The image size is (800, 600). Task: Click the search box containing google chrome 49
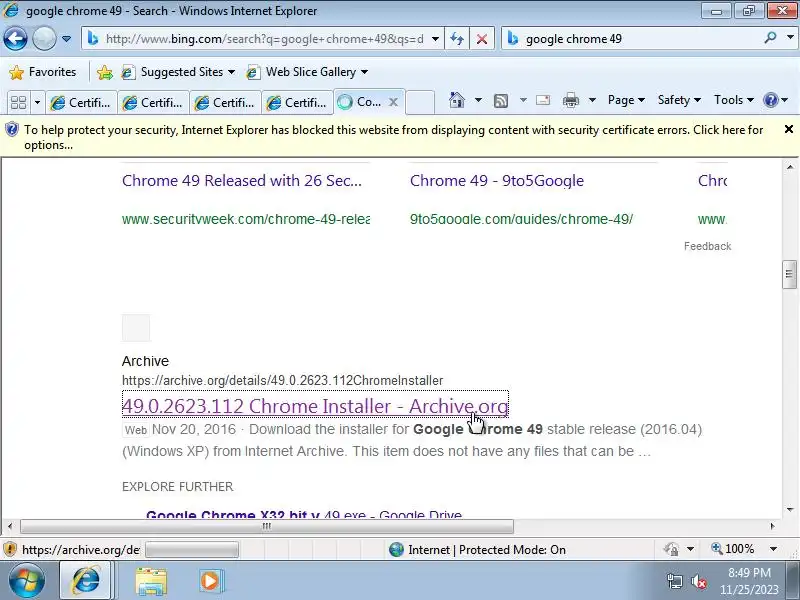tap(633, 39)
